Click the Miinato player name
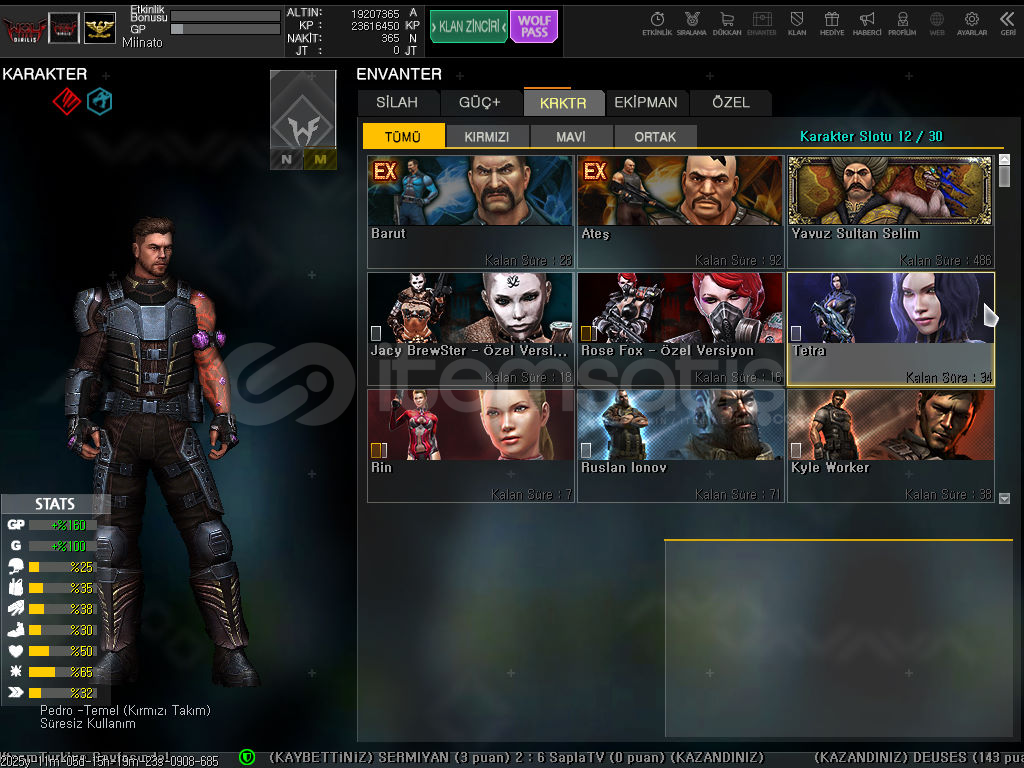This screenshot has height=768, width=1024. click(x=142, y=42)
